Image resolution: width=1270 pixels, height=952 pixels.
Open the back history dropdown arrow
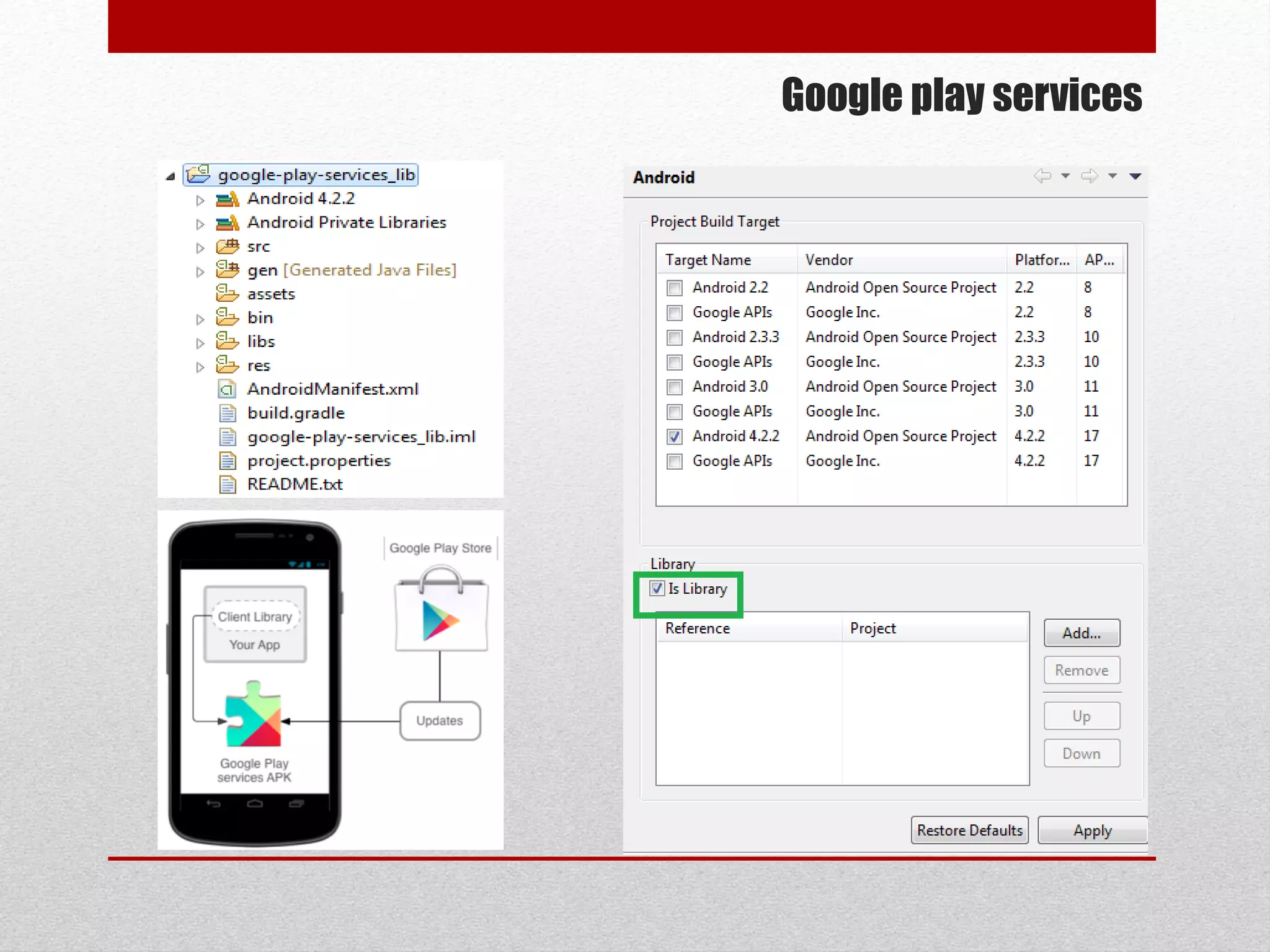pyautogui.click(x=1065, y=176)
